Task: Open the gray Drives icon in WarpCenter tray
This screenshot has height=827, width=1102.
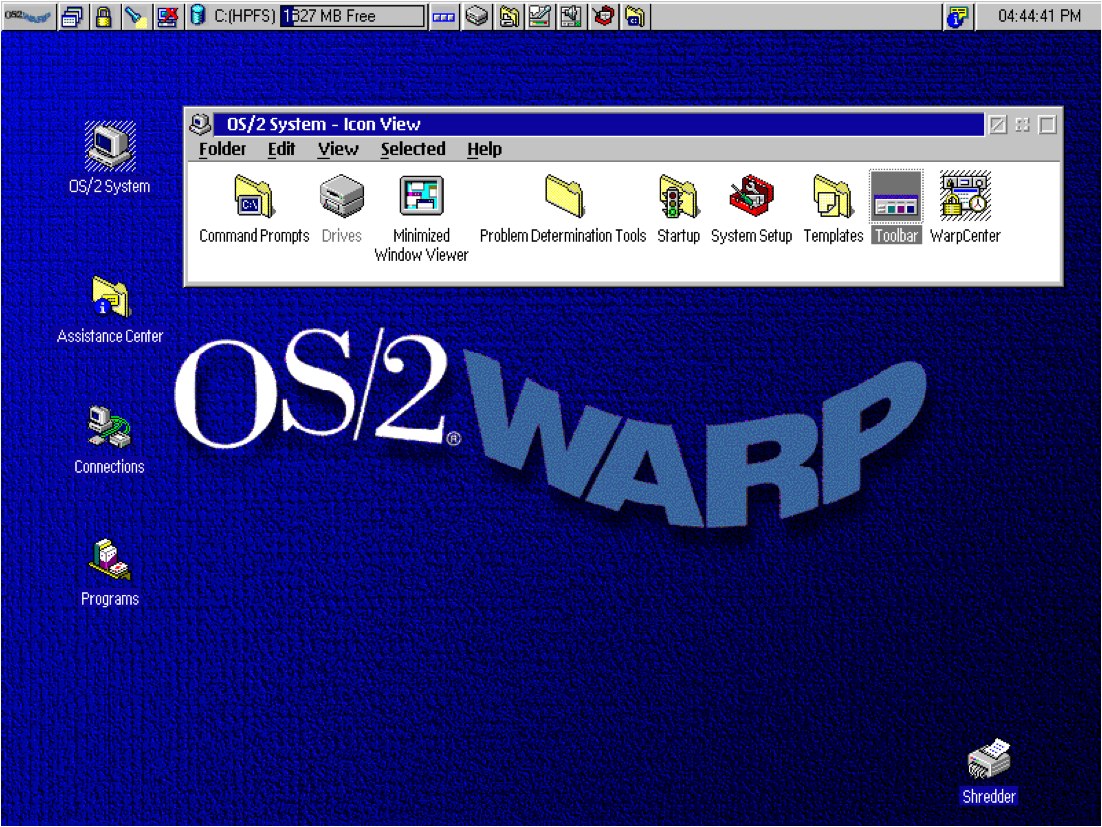Action: coord(477,15)
